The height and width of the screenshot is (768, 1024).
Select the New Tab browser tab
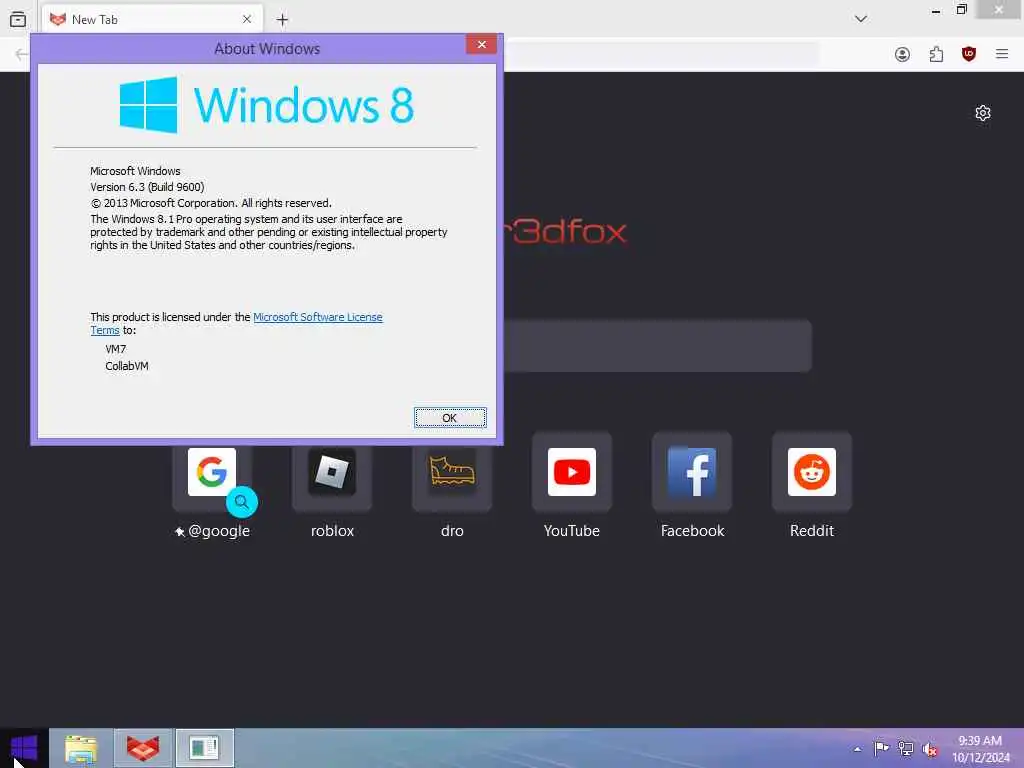(152, 20)
